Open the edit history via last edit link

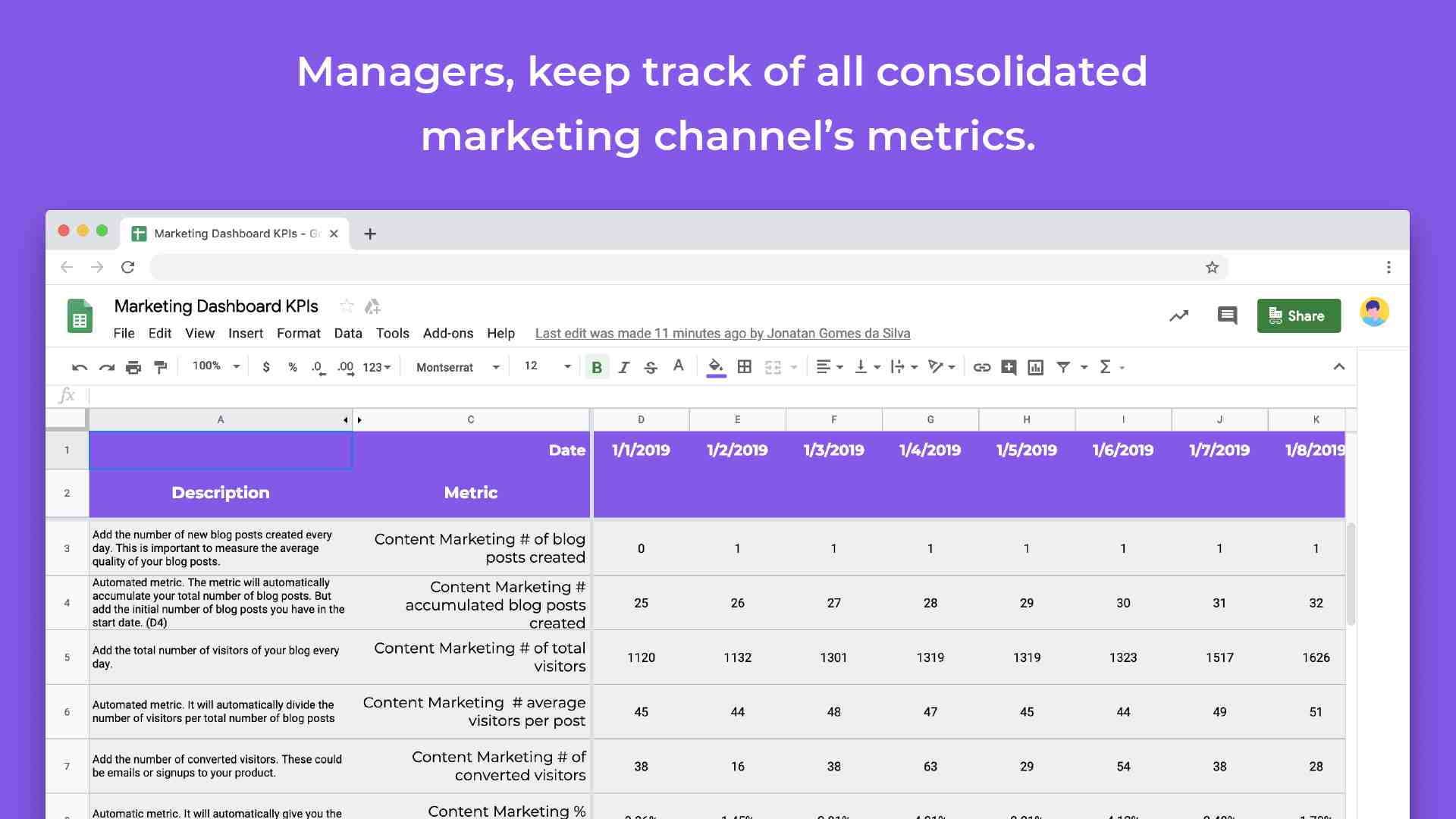[x=722, y=333]
